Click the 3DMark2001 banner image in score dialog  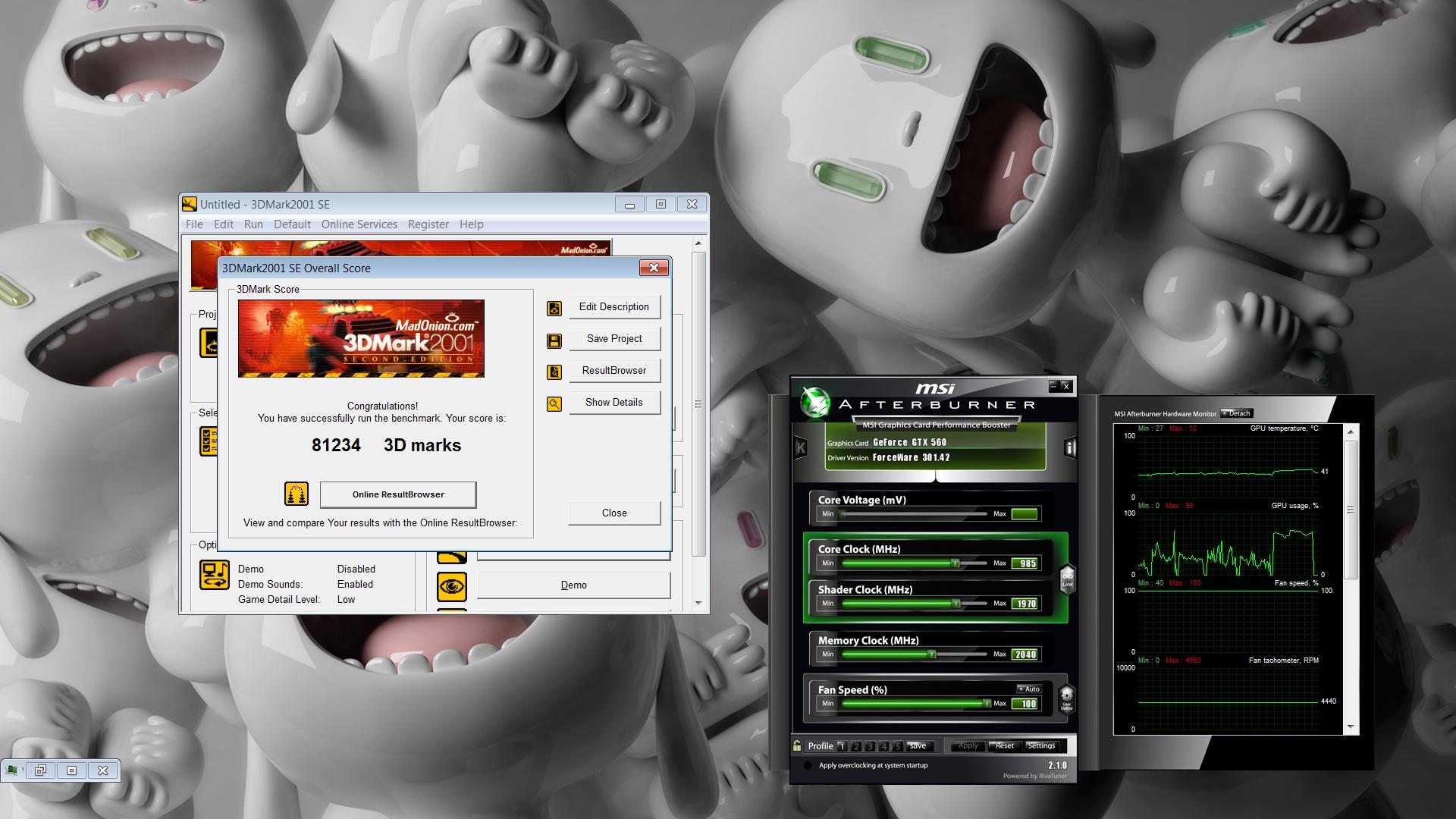point(361,338)
